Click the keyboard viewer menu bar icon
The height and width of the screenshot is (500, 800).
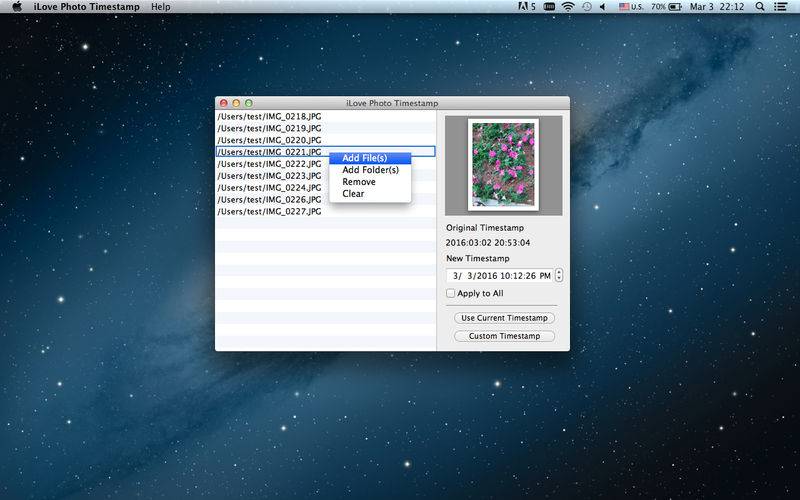click(x=549, y=7)
